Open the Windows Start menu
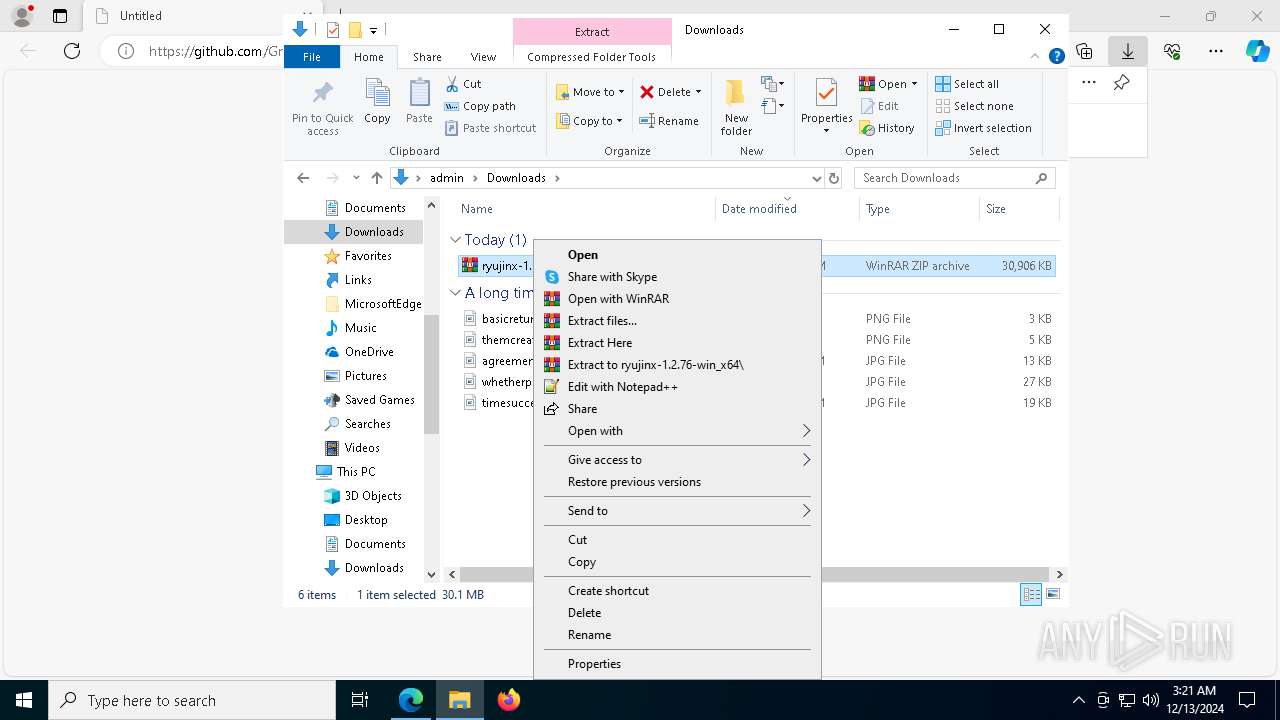Screen dimensions: 1280x720 [23, 700]
